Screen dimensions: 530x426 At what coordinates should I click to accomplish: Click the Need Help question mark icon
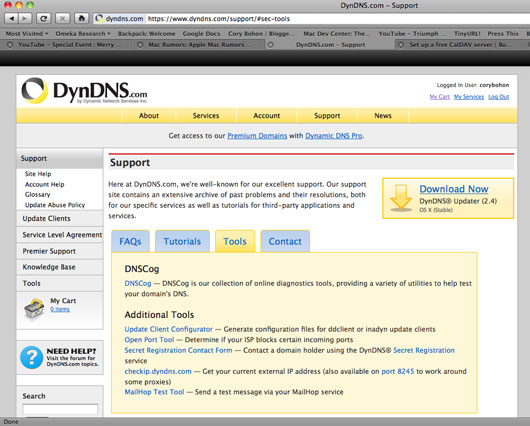pyautogui.click(x=31, y=357)
